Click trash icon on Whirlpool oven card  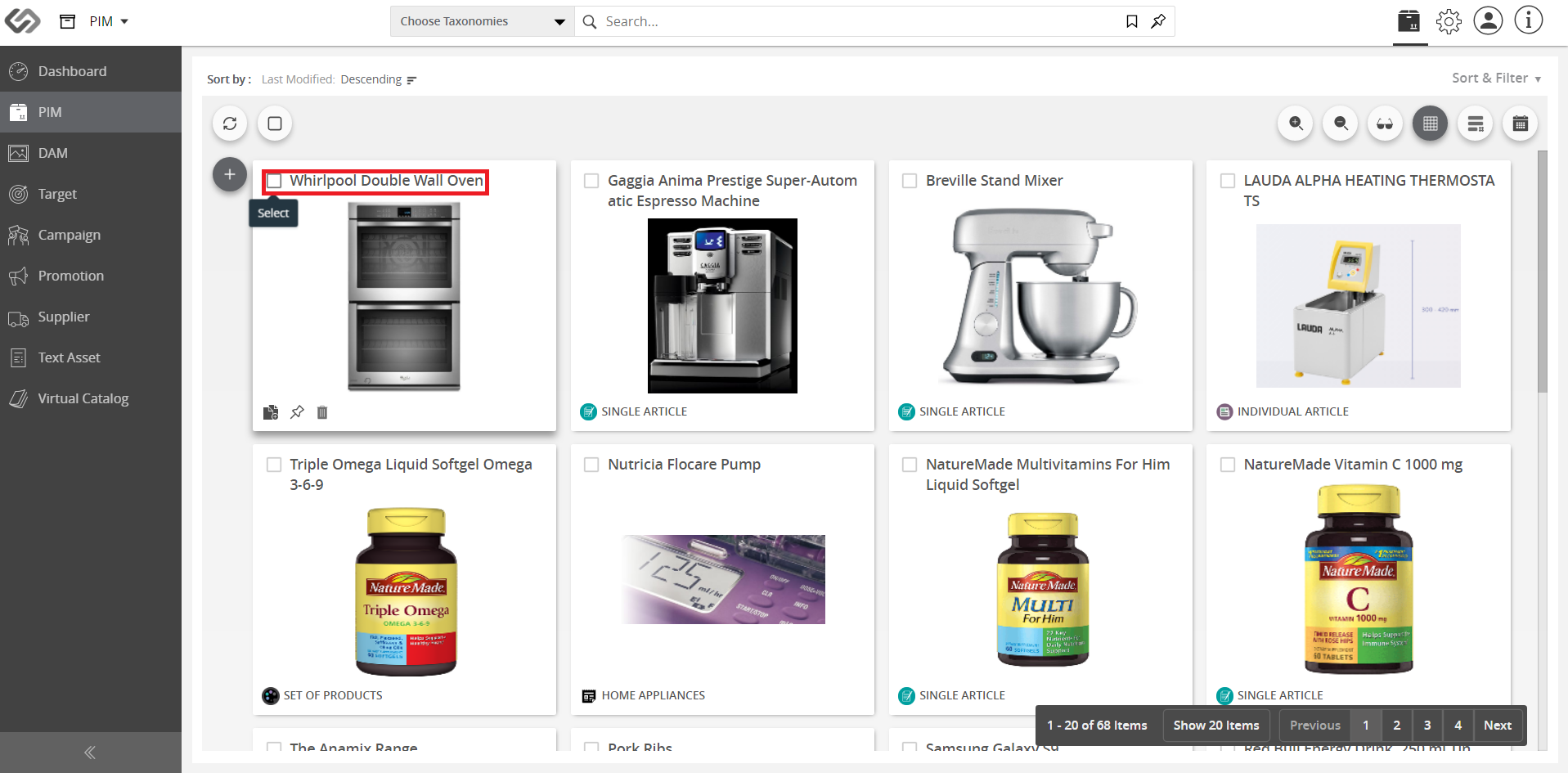coord(322,412)
